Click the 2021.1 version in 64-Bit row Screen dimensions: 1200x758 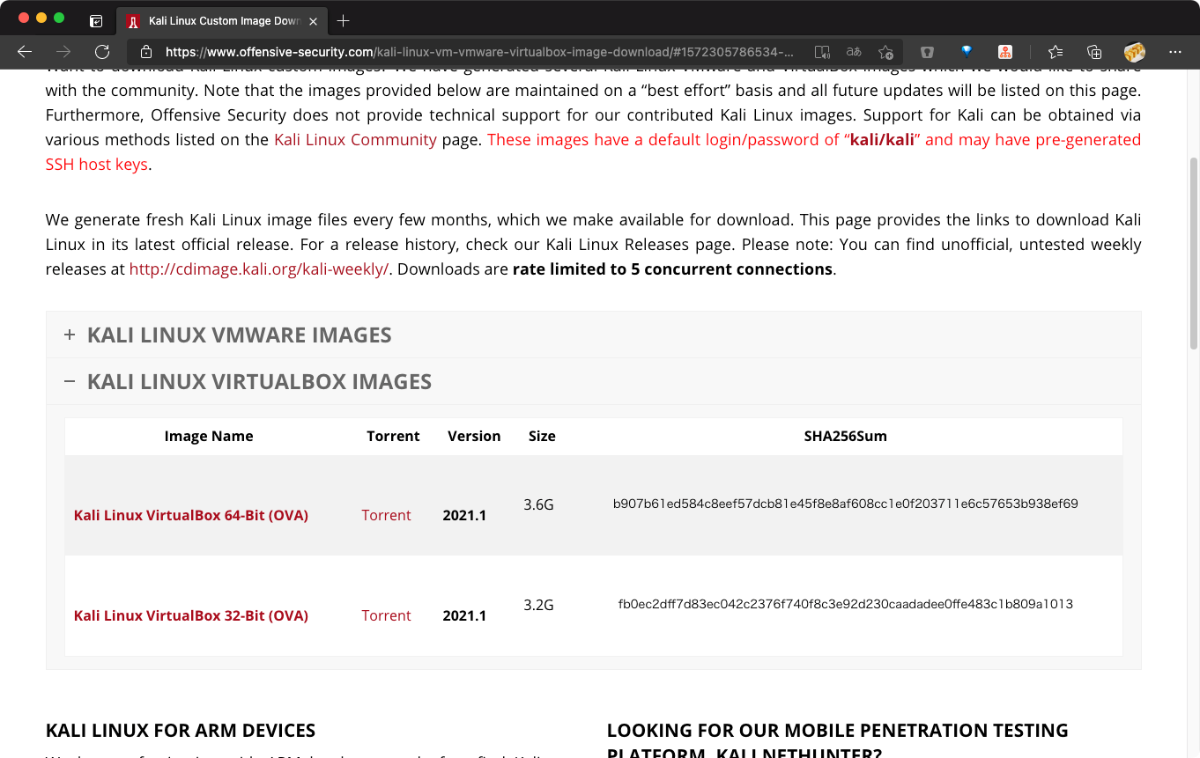click(464, 515)
